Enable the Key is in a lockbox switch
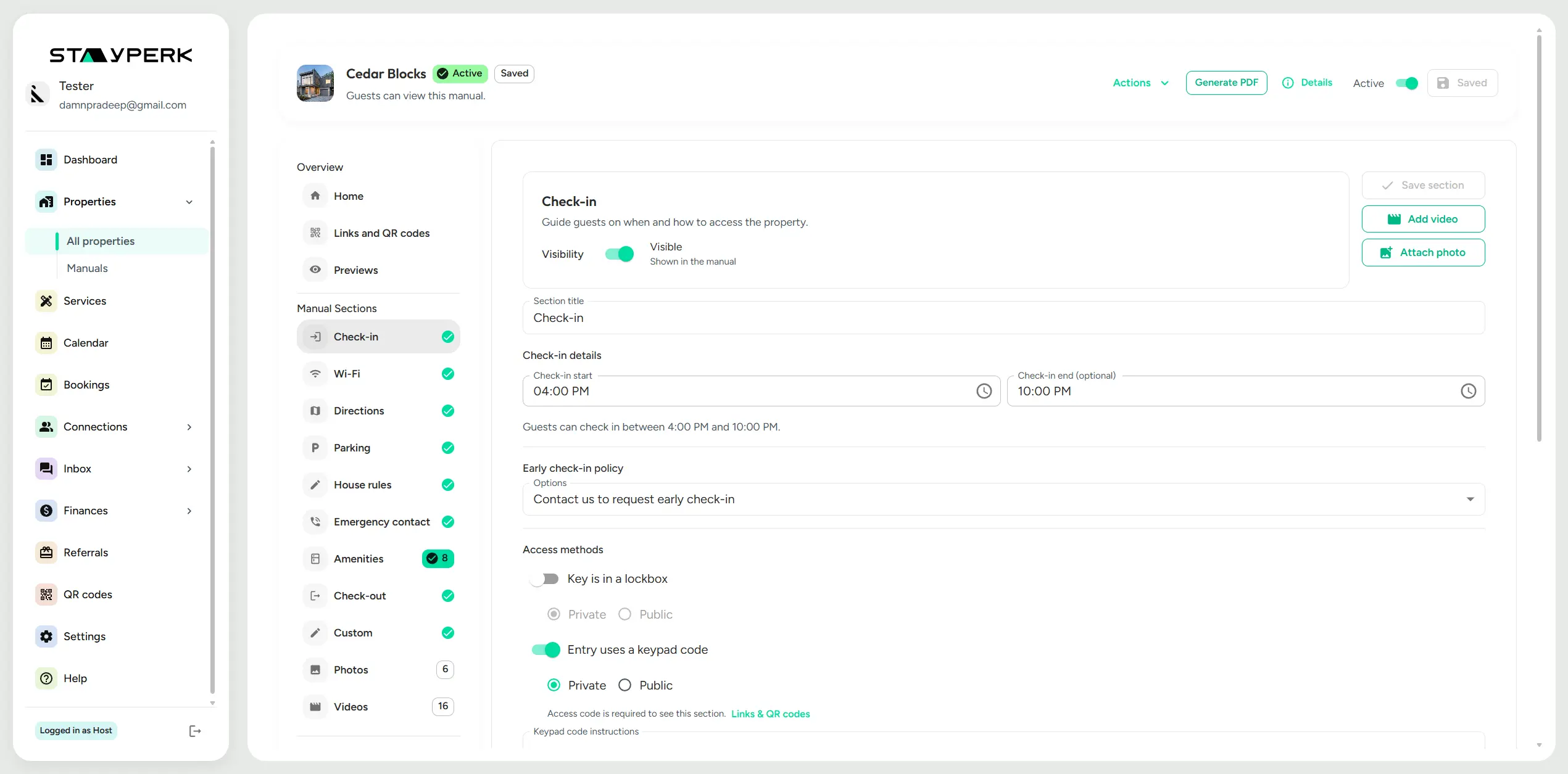The width and height of the screenshot is (1568, 774). tap(544, 579)
